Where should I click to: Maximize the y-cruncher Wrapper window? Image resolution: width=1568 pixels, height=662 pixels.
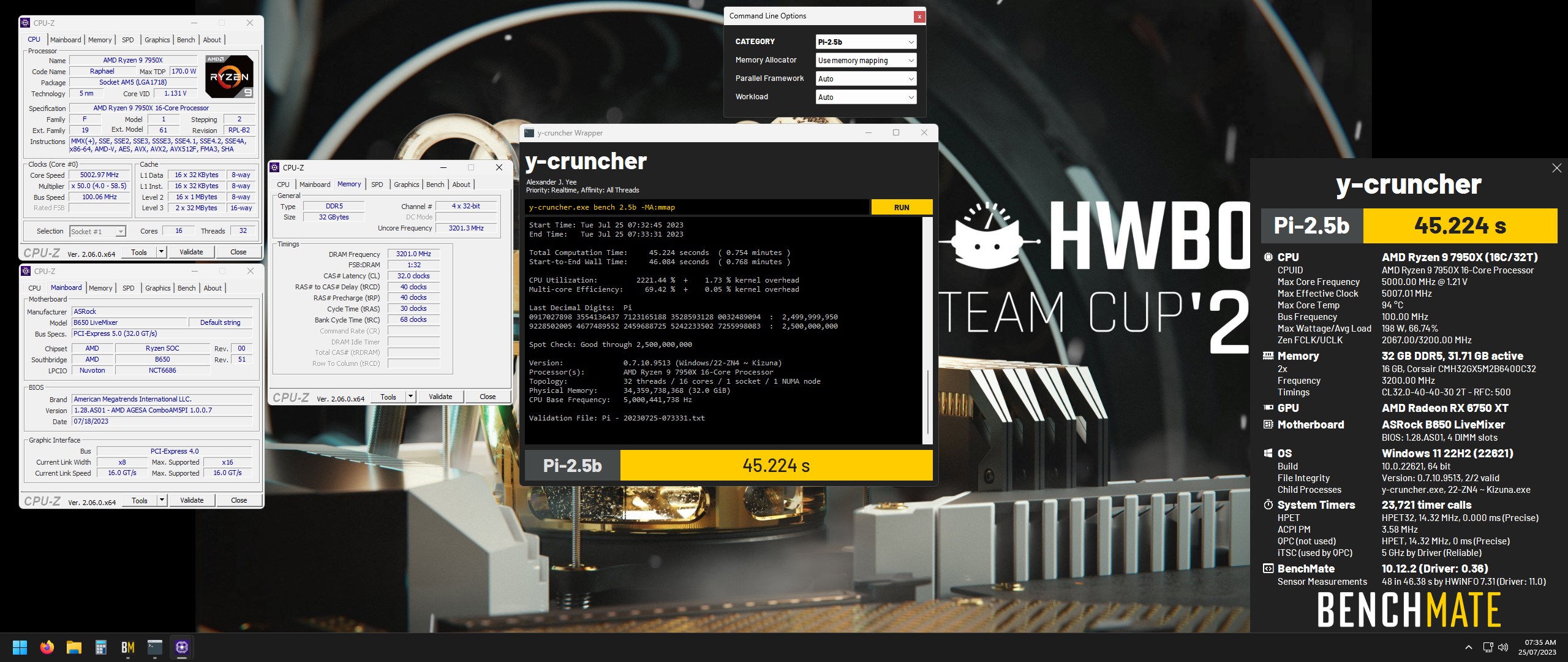(895, 132)
